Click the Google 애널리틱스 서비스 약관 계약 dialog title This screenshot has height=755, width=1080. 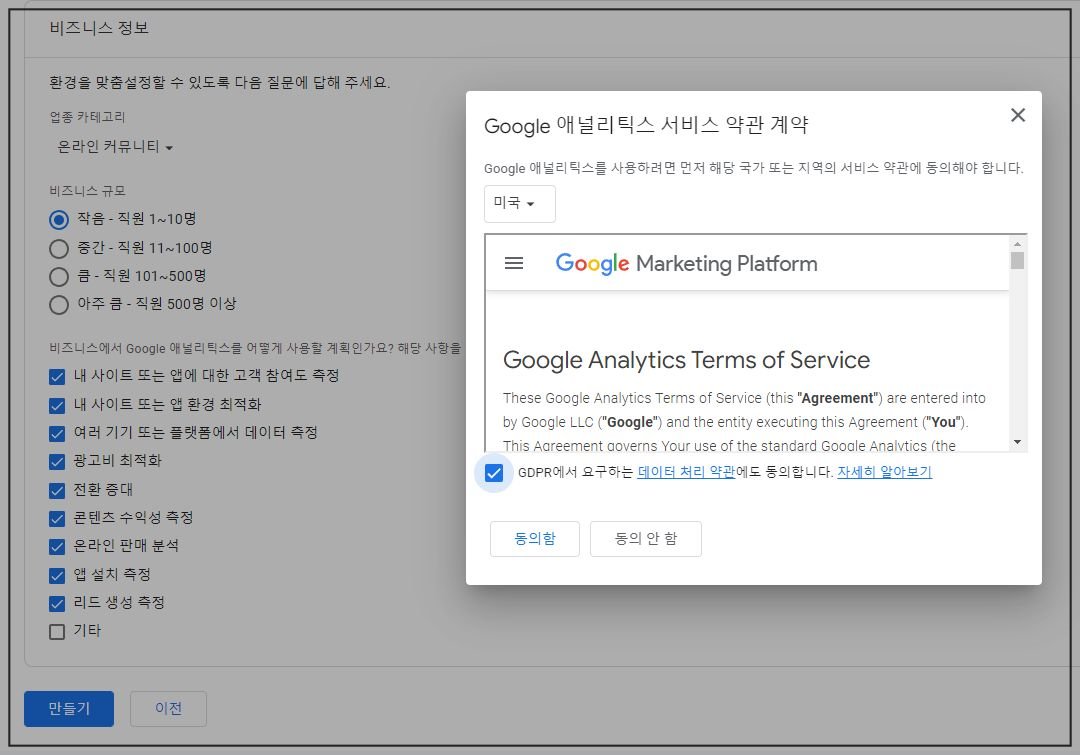(x=646, y=125)
